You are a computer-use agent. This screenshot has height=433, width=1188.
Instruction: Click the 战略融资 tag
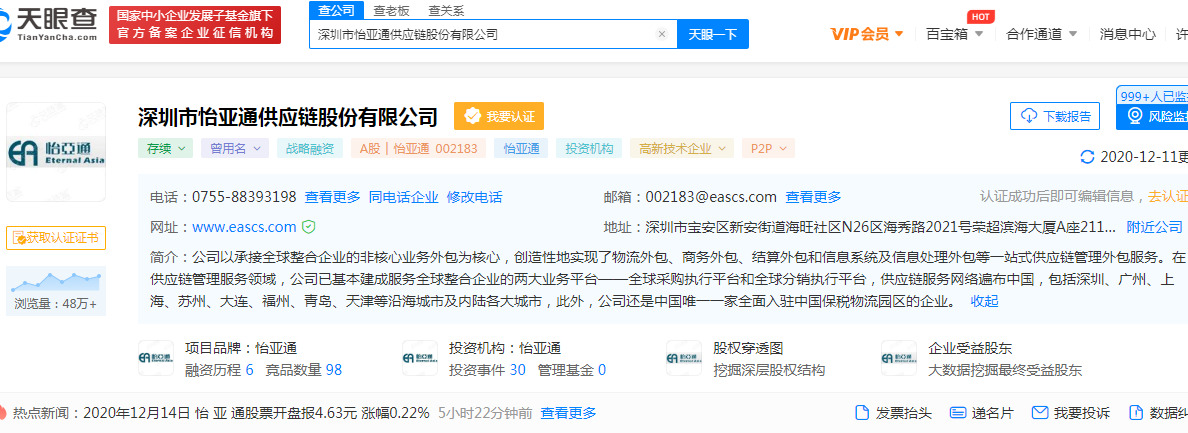coord(310,148)
